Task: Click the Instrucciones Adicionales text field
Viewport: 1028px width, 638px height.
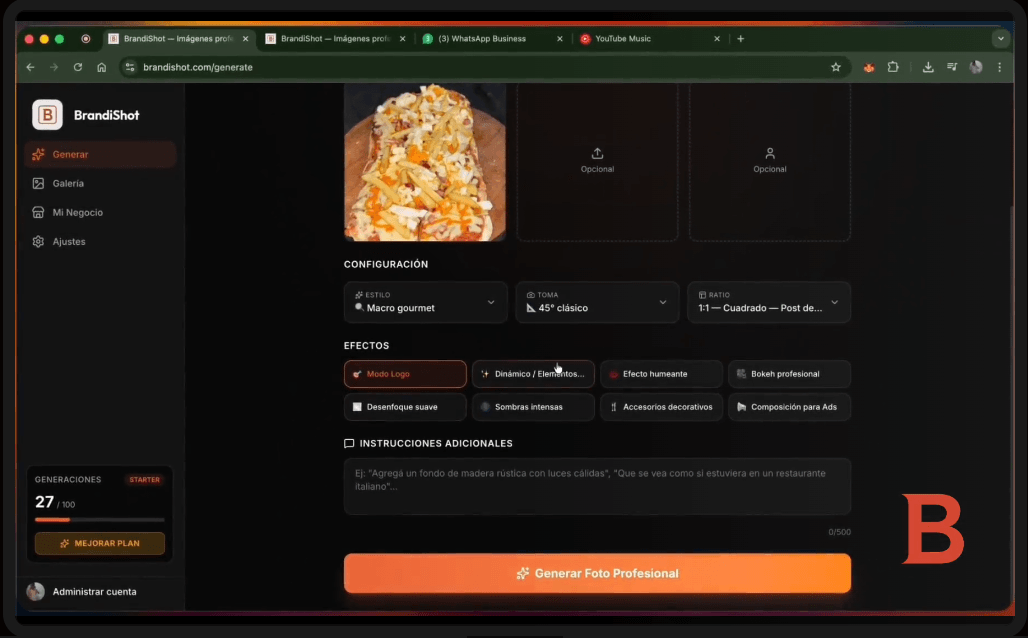Action: click(597, 485)
